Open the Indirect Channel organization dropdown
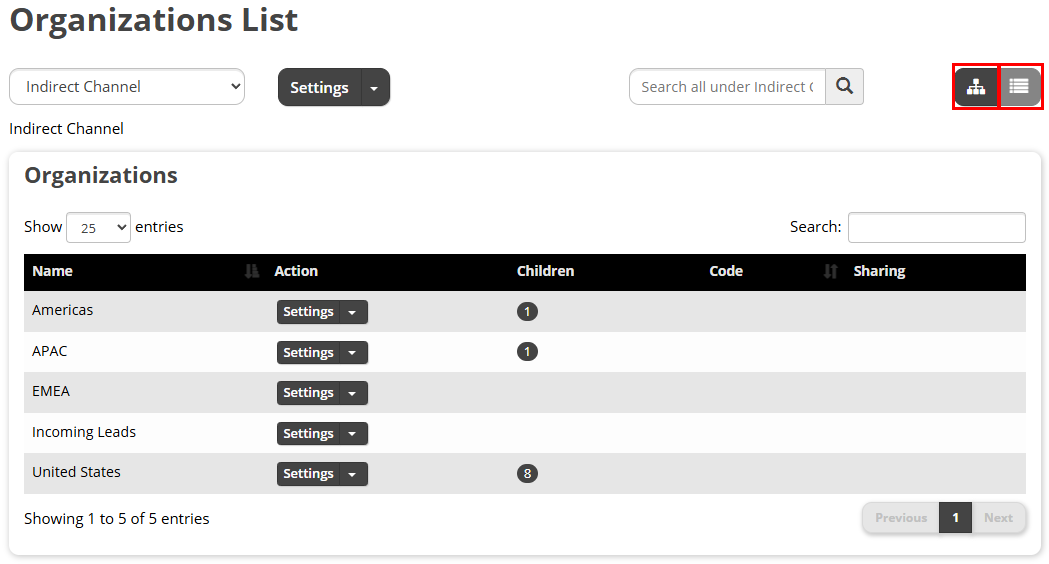The width and height of the screenshot is (1049, 564). (127, 86)
